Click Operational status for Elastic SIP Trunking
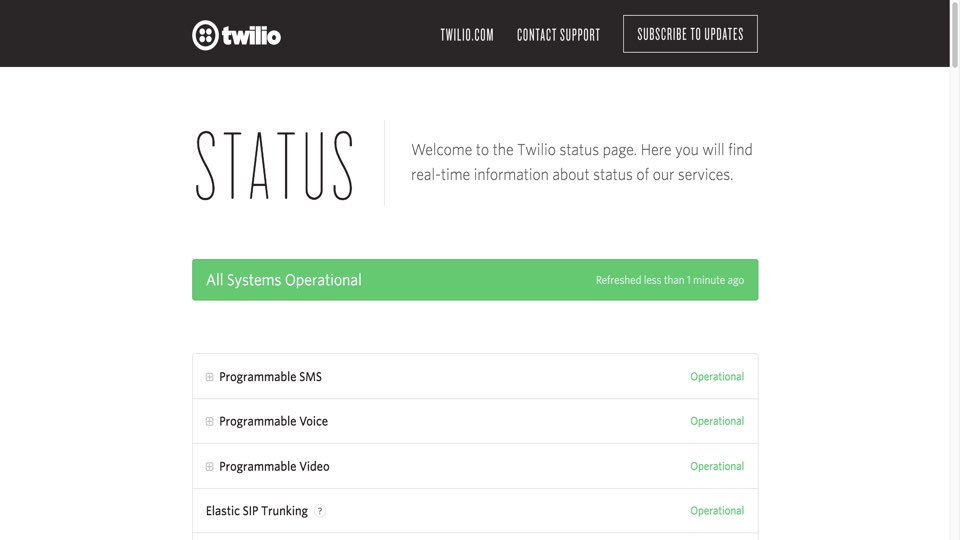Viewport: 960px width, 540px height. (717, 511)
